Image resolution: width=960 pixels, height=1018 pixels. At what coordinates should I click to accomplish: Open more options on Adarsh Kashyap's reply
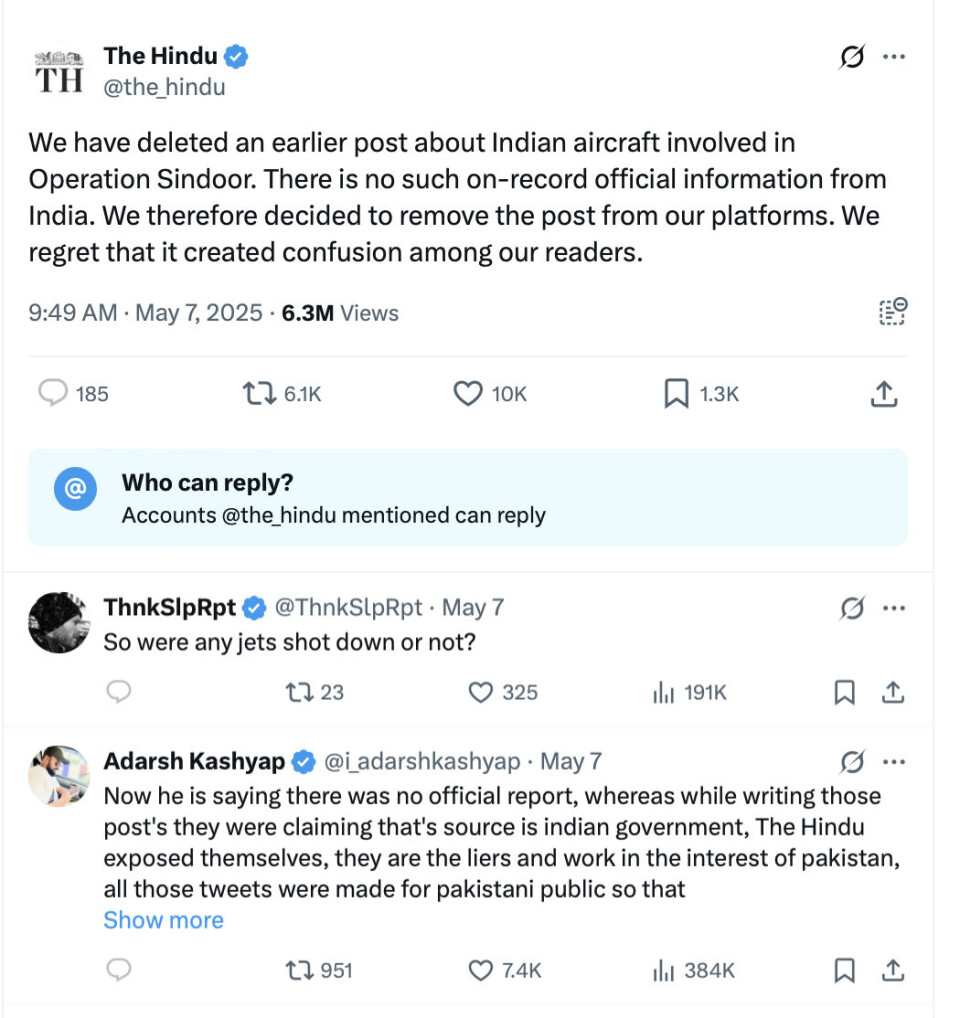point(894,762)
